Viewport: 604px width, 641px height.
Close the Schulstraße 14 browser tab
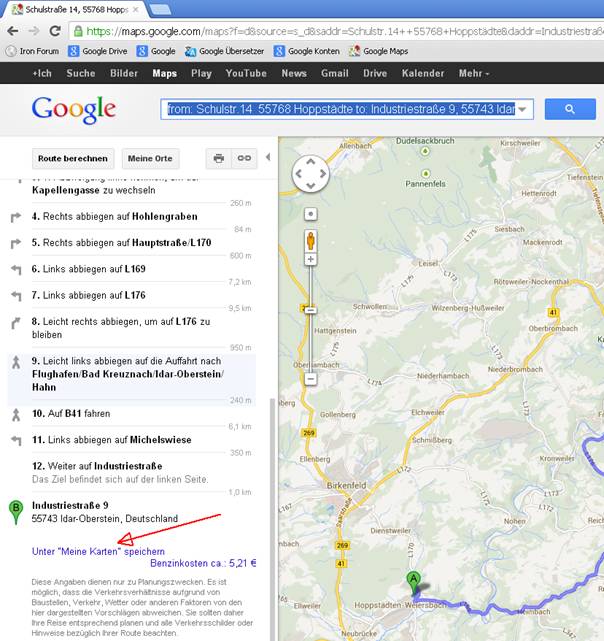[135, 9]
